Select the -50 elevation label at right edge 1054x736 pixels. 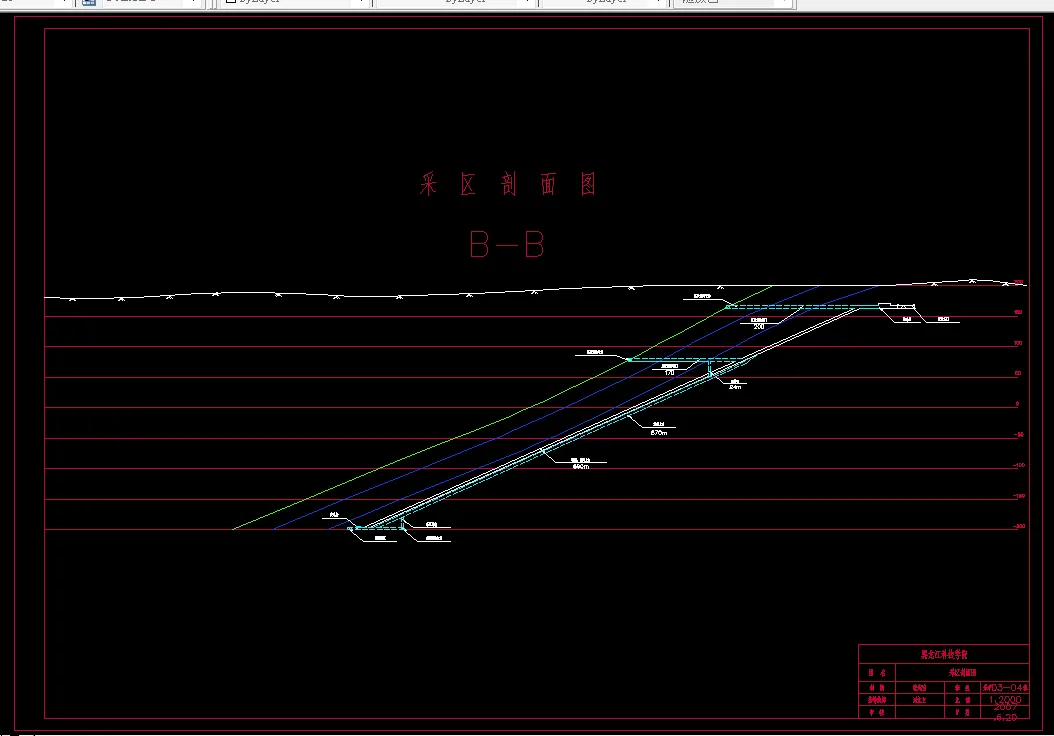point(1019,435)
